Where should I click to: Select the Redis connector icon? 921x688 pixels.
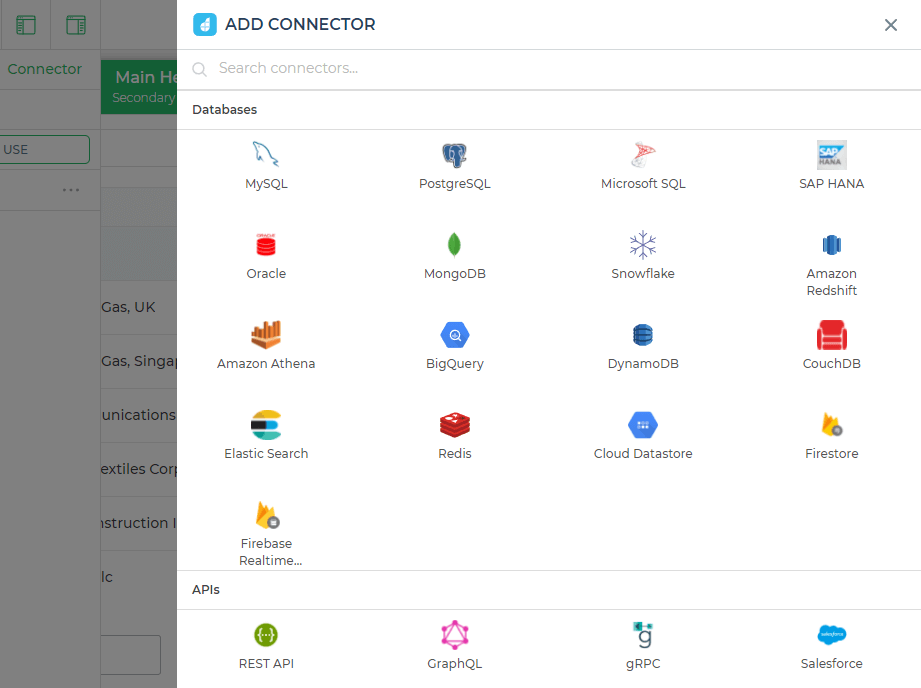455,425
